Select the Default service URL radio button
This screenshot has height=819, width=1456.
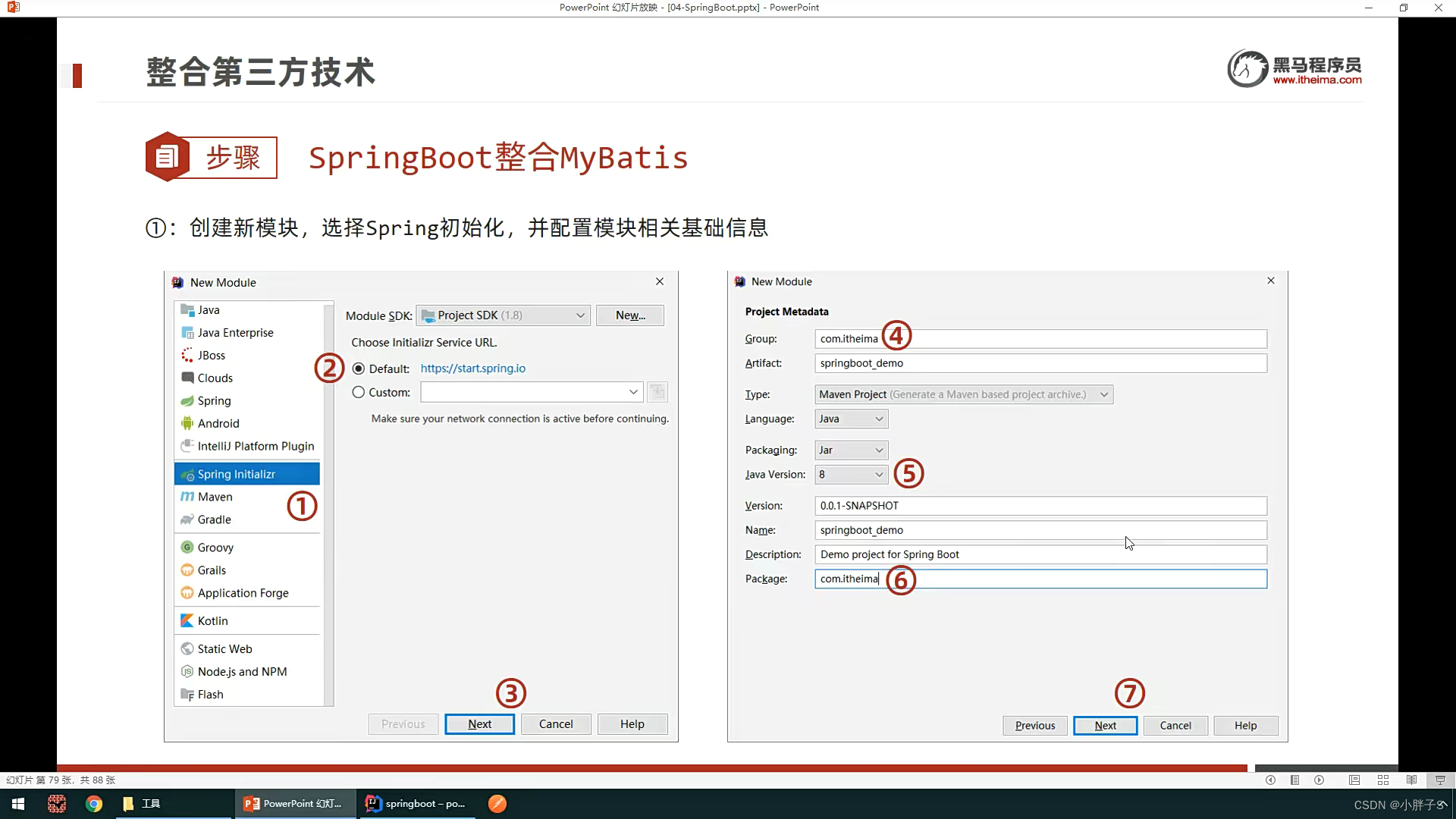(359, 369)
